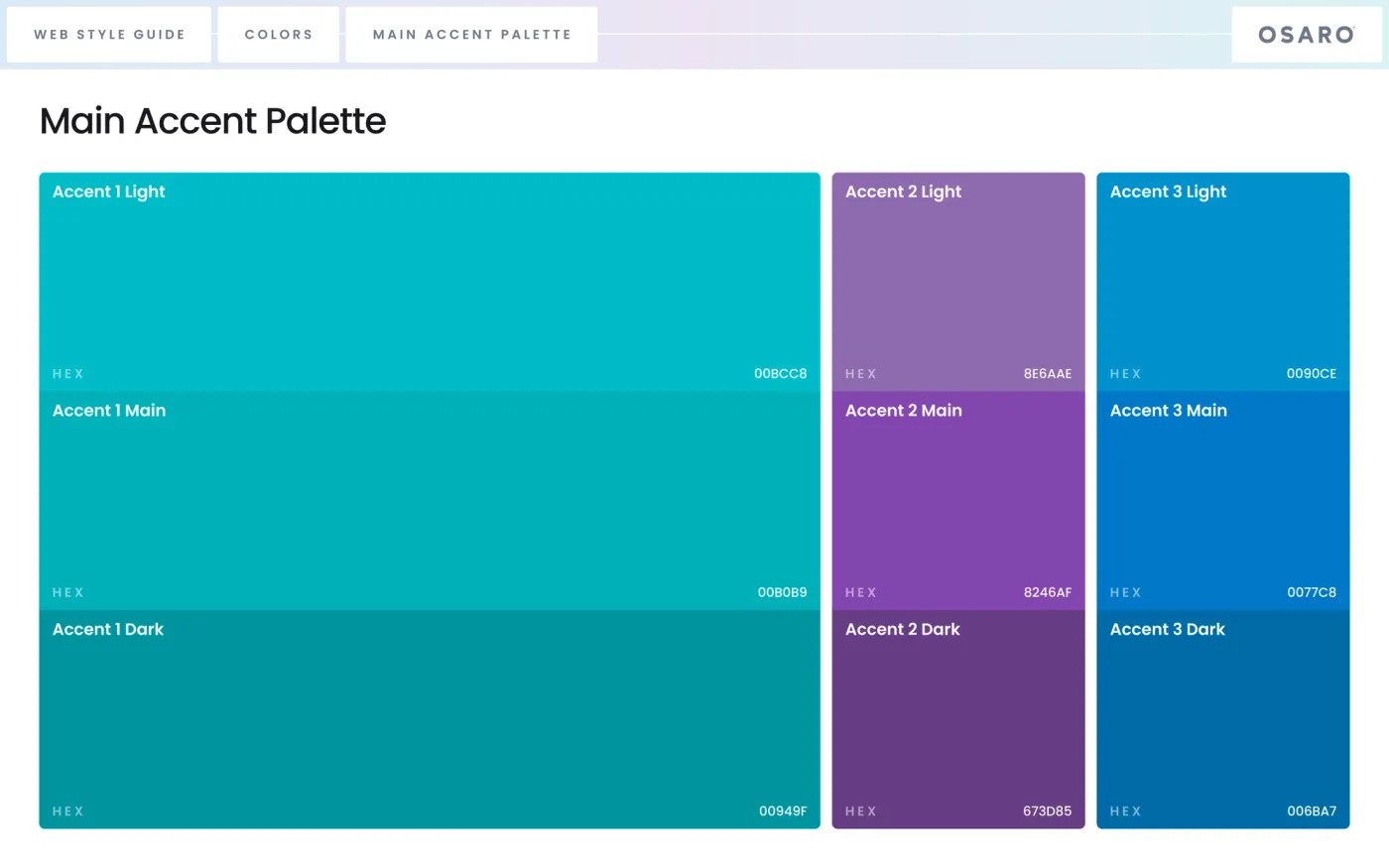Click the Accent 2 Dark label

click(x=903, y=630)
